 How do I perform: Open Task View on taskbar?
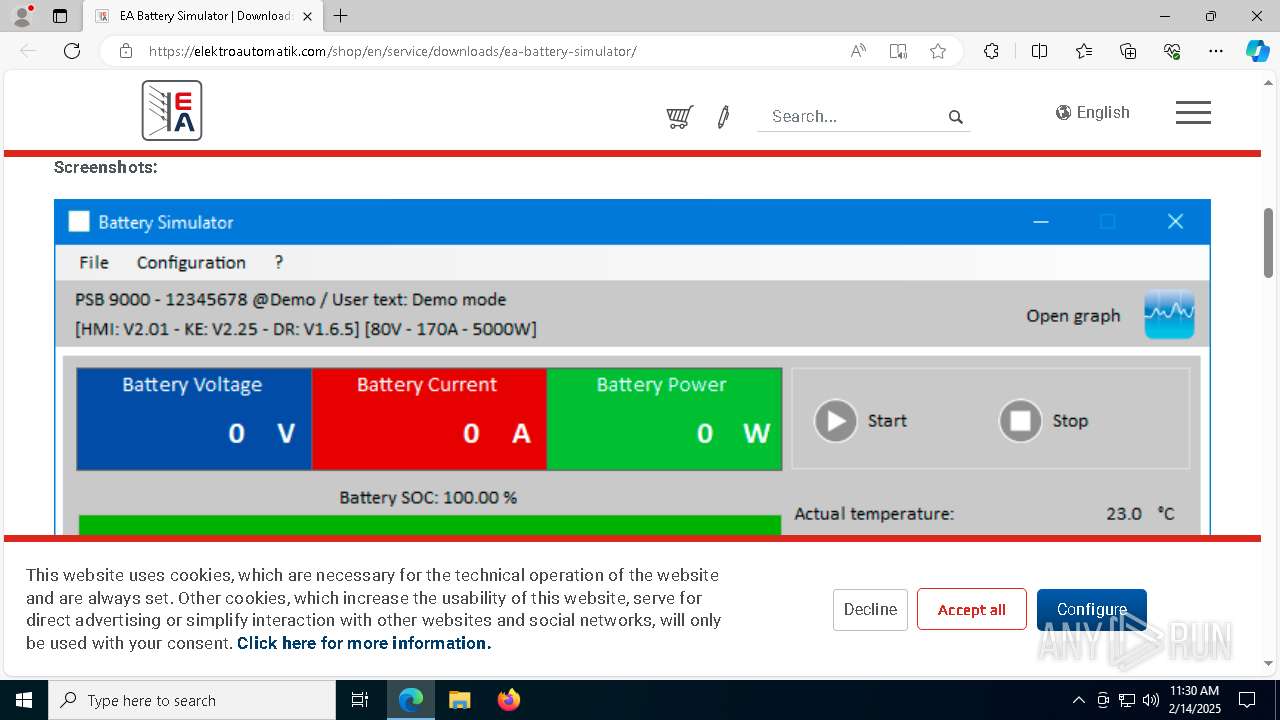tap(360, 700)
